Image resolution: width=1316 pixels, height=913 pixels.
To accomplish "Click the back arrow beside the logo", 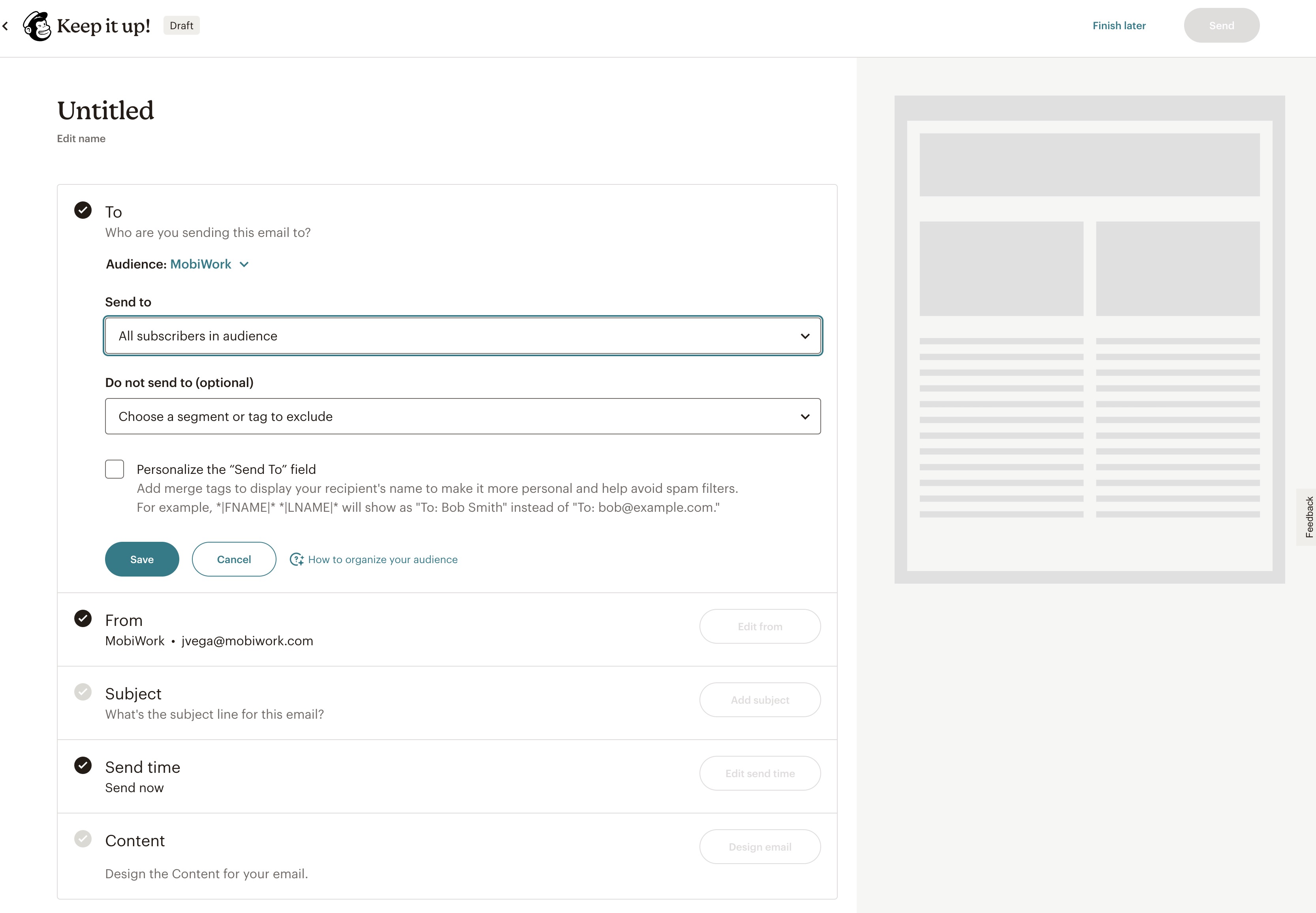I will pyautogui.click(x=6, y=26).
